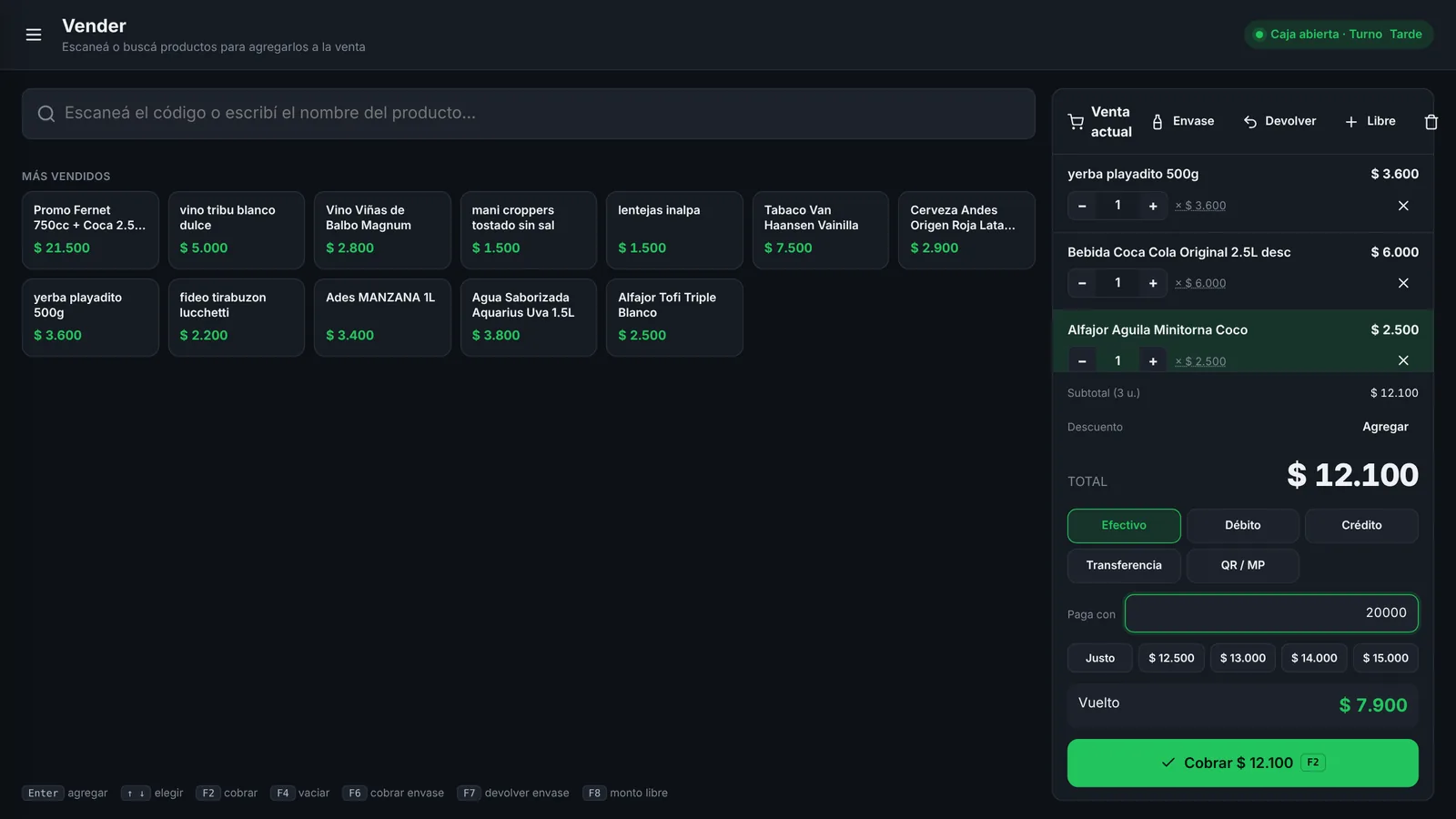Open the Envase action

1183,121
